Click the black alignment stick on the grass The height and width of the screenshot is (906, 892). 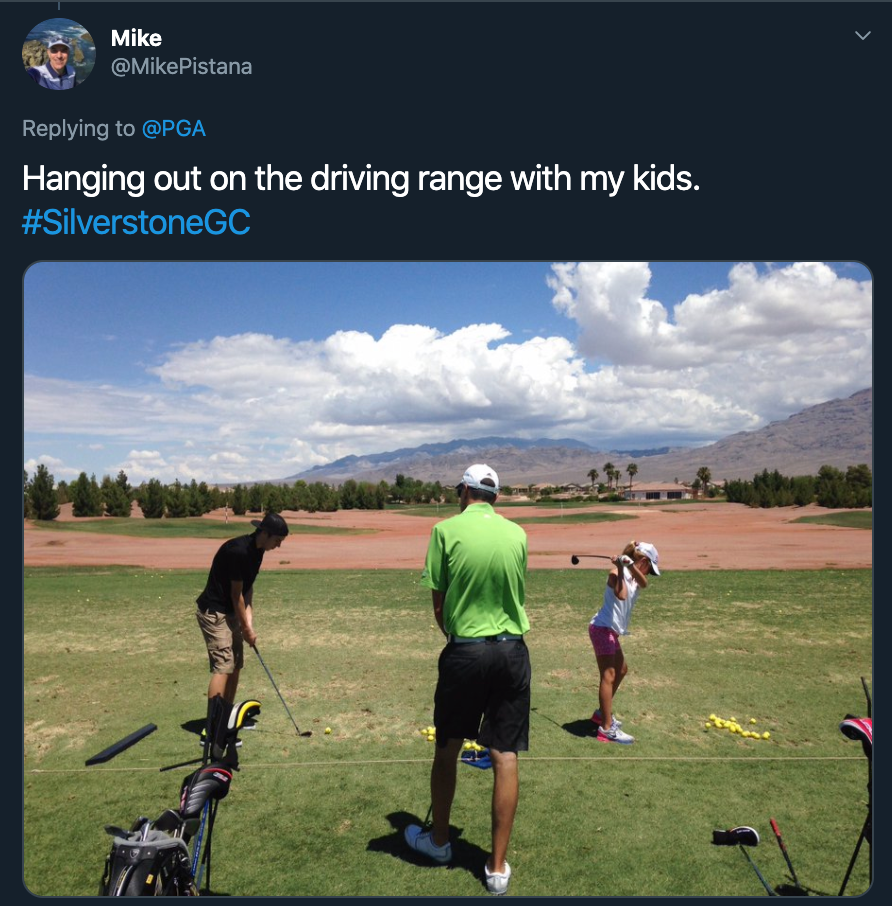(x=121, y=745)
